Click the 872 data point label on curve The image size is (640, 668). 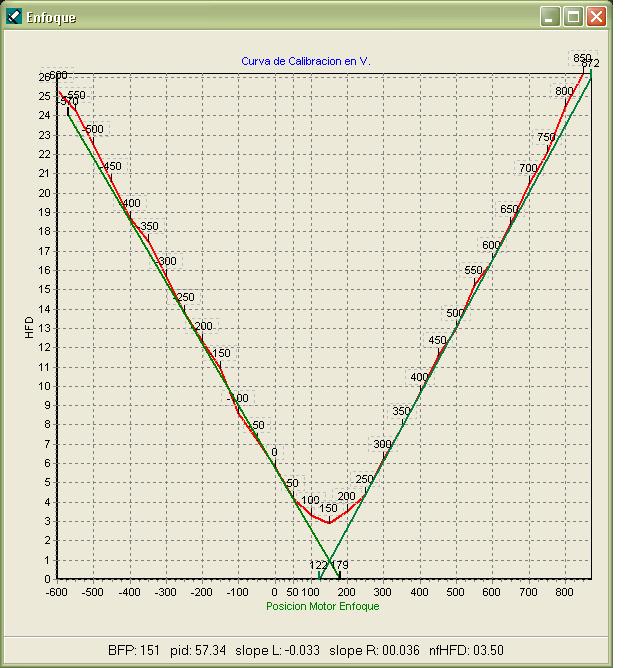coord(590,64)
